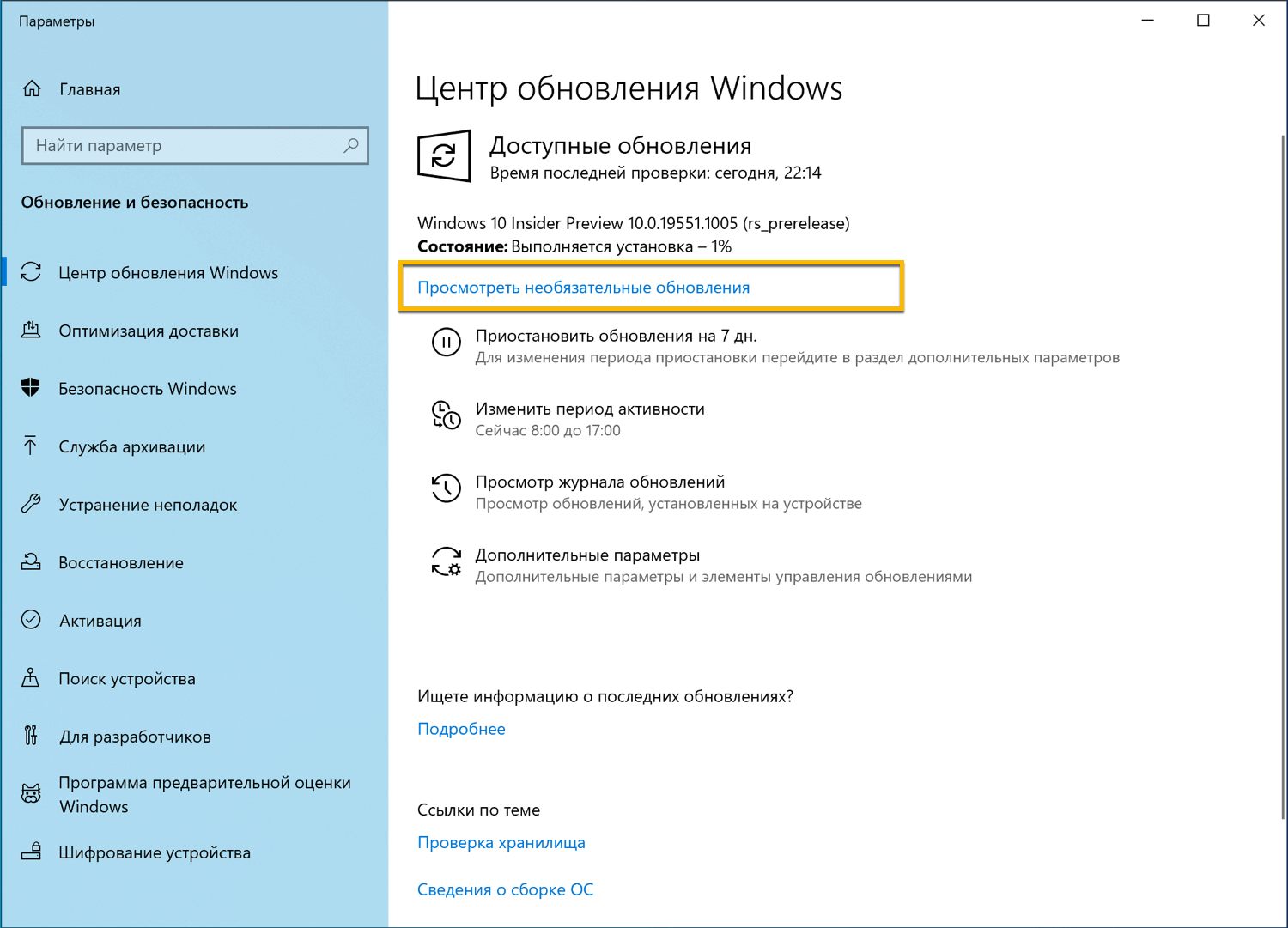Select Центр обновления Windows sidebar item

(168, 272)
